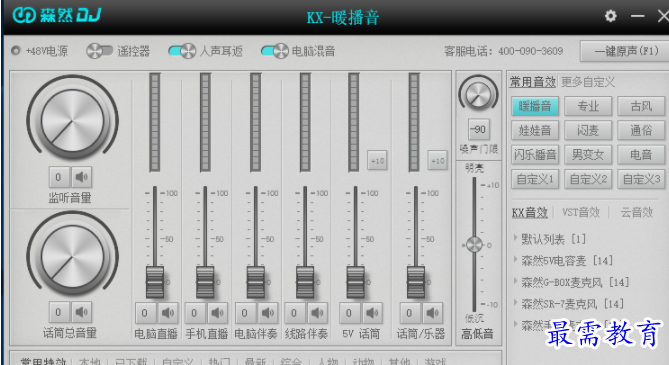Click the 电脑伴奏 fader handle

point(256,282)
